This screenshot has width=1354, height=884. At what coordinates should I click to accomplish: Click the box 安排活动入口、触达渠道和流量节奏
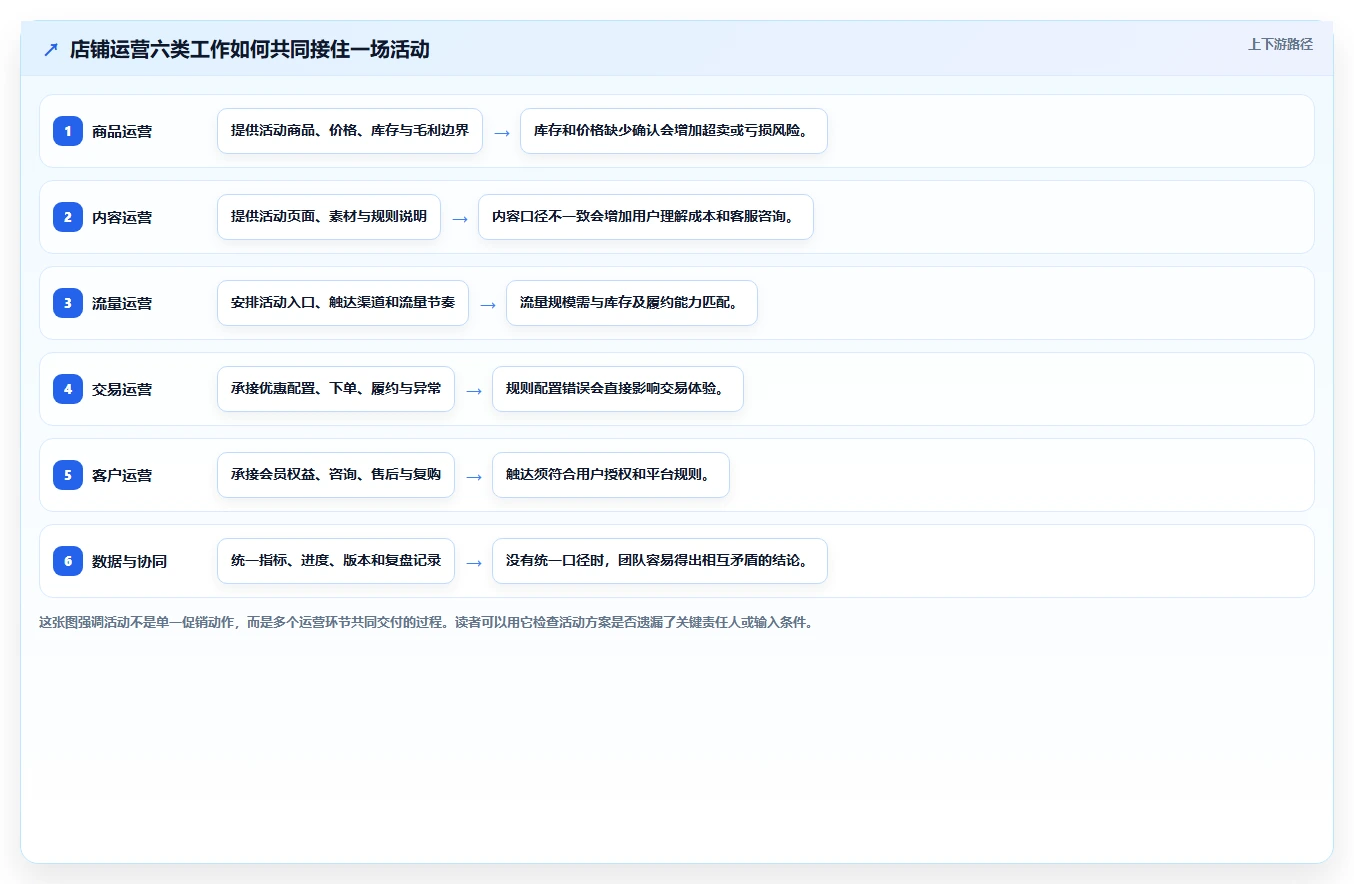(343, 303)
